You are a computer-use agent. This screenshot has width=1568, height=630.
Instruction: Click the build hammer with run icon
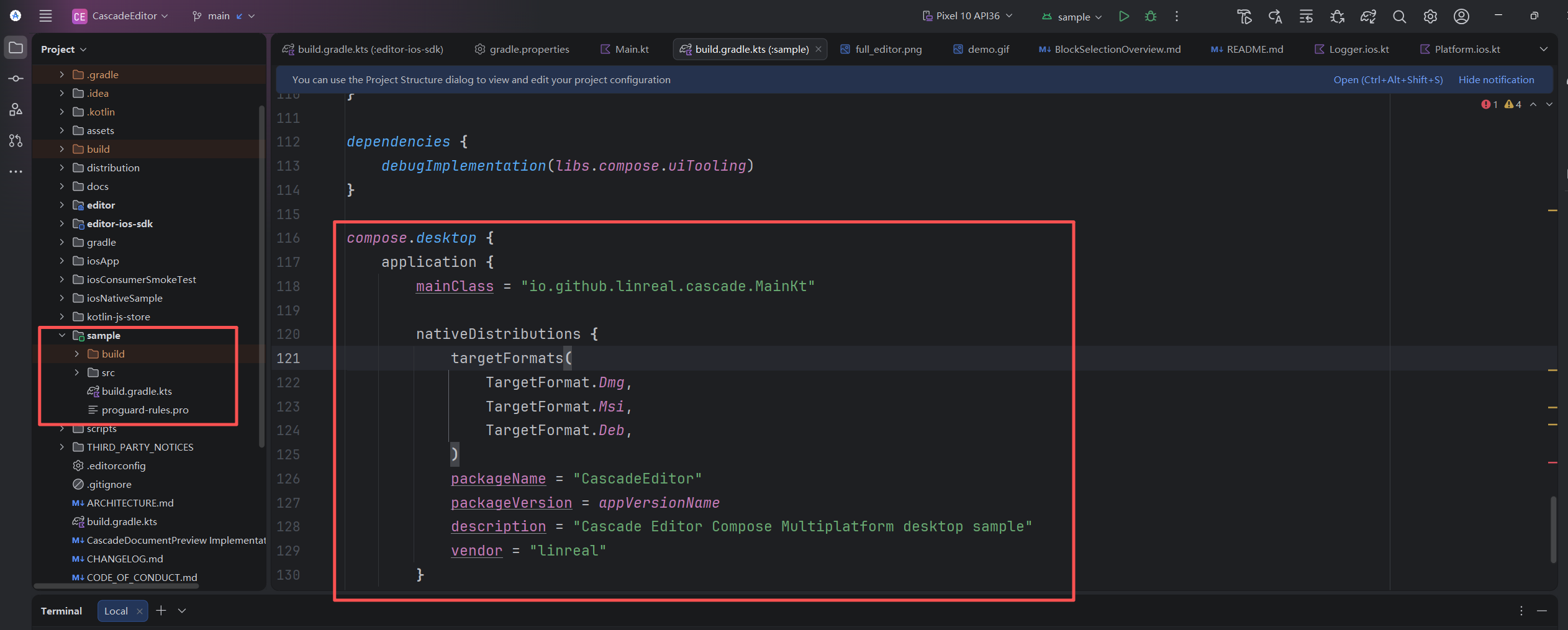(x=1244, y=17)
